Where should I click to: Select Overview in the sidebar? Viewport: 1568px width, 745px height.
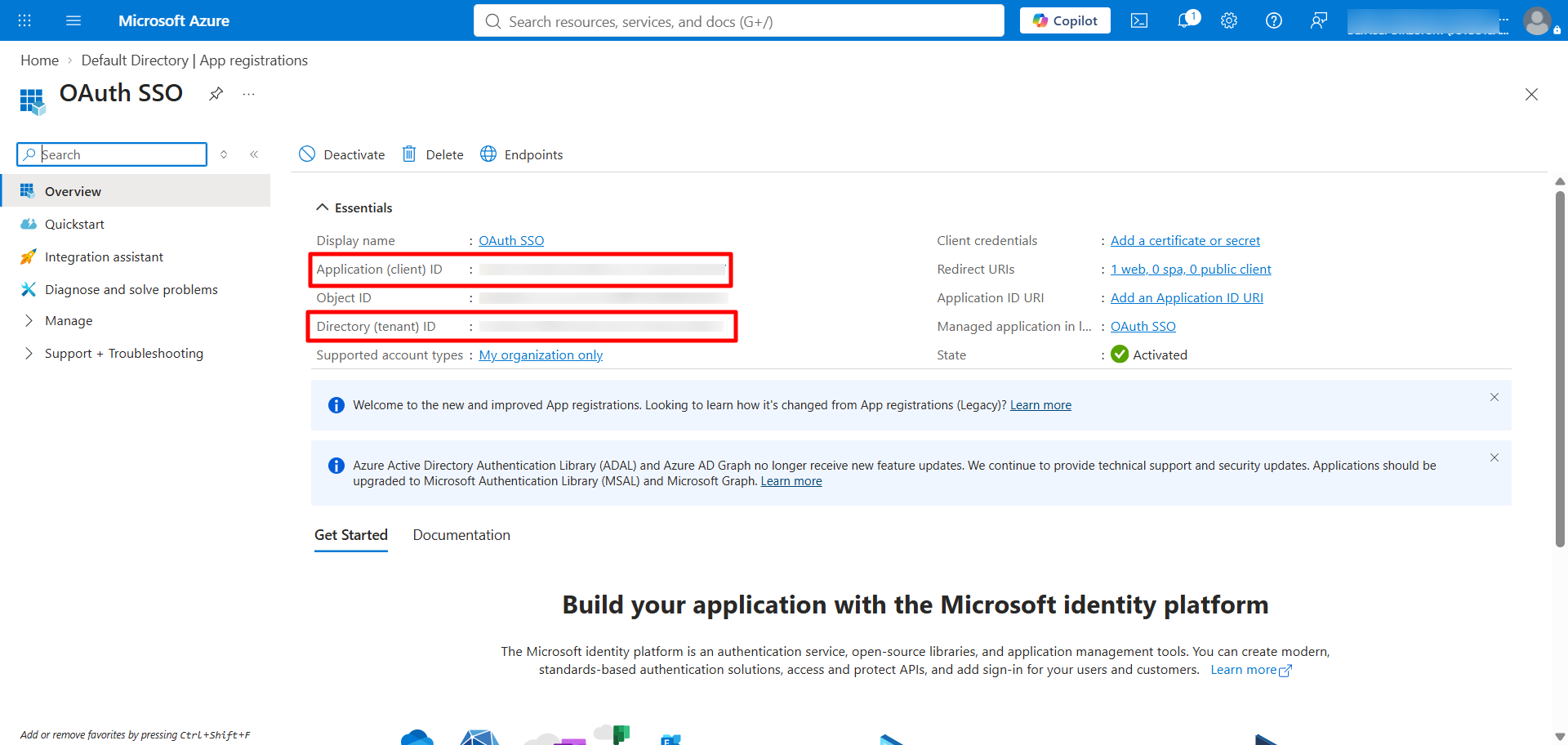136,190
